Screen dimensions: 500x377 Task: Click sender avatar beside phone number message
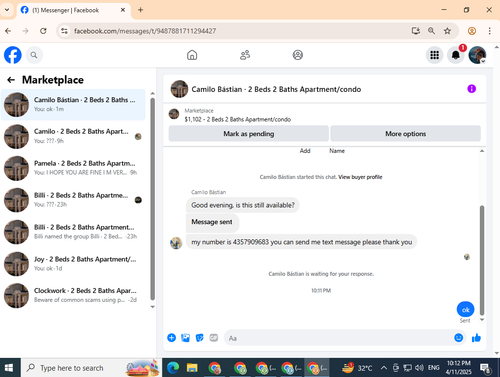pos(176,243)
